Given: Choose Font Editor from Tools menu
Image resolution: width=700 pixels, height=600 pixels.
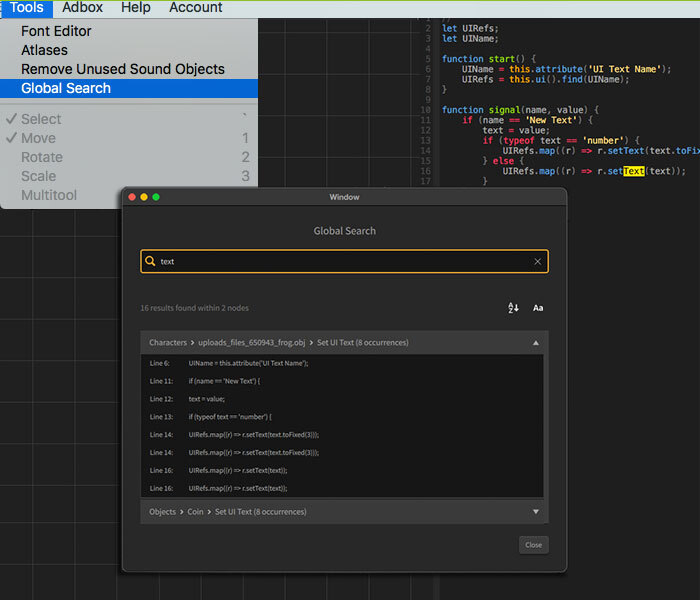Looking at the screenshot, I should (56, 31).
